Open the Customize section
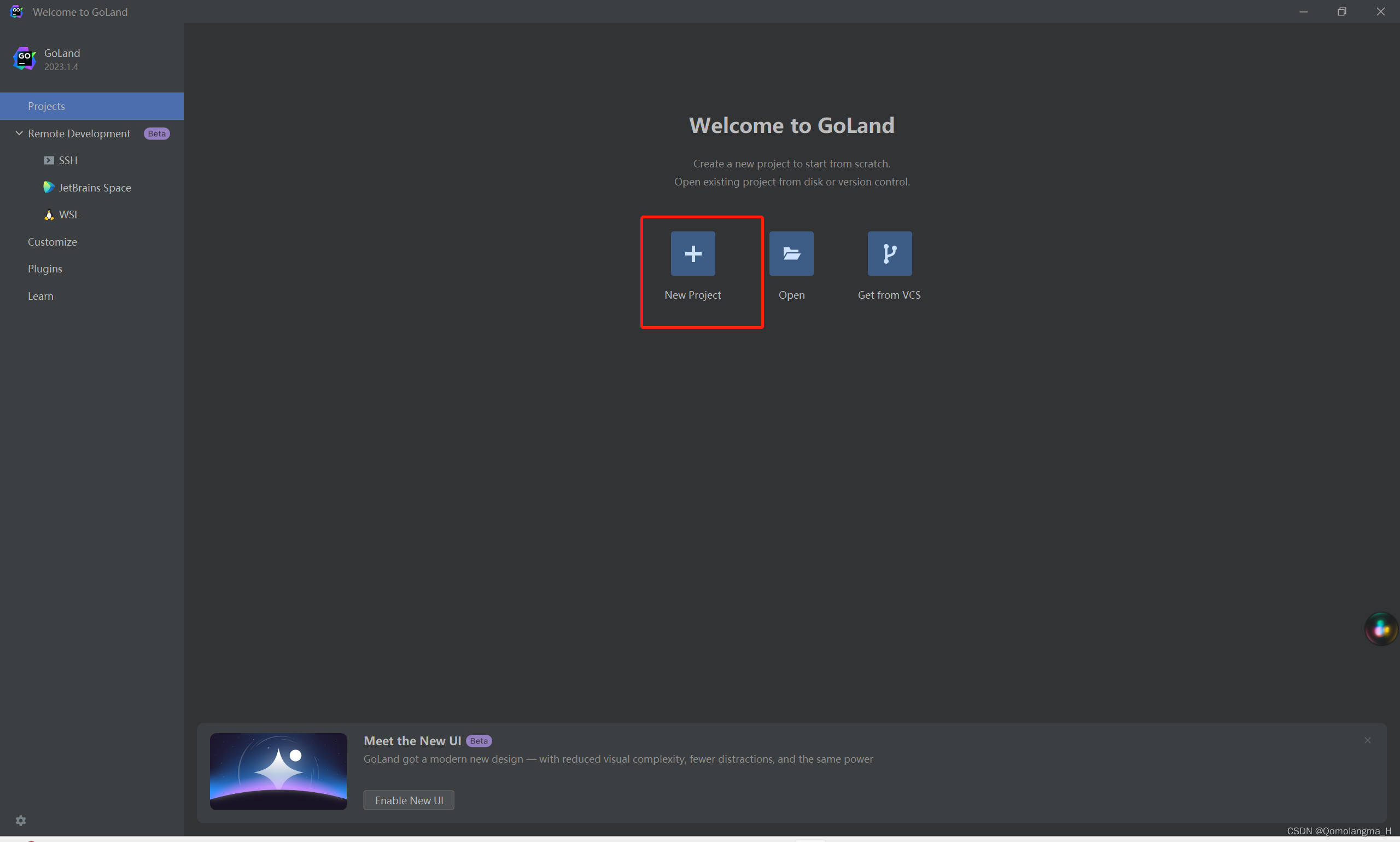1400x842 pixels. coord(52,242)
